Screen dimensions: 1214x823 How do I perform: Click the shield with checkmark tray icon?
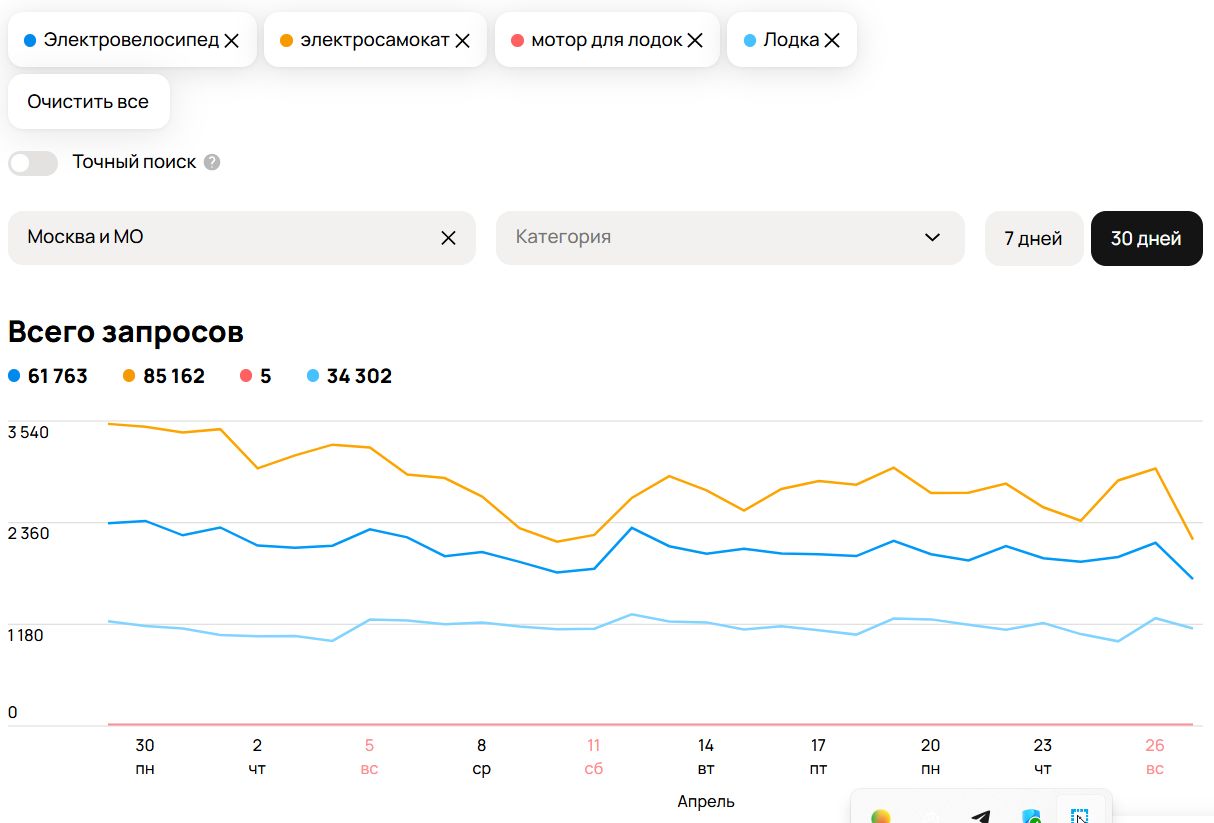pyautogui.click(x=1030, y=815)
